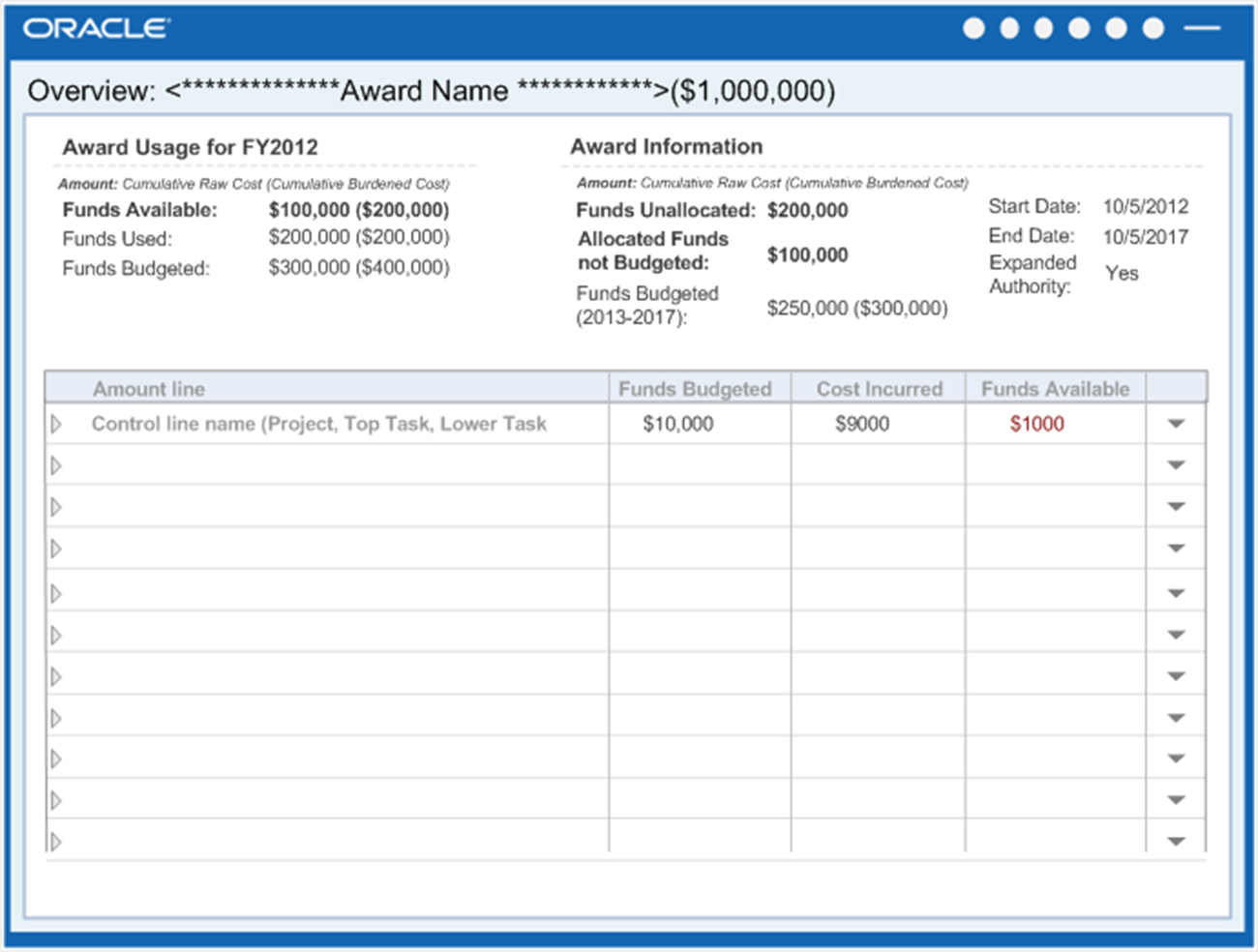This screenshot has width=1258, height=952.
Task: Select the $9000 Cost Incurred cell
Action: coord(861,424)
